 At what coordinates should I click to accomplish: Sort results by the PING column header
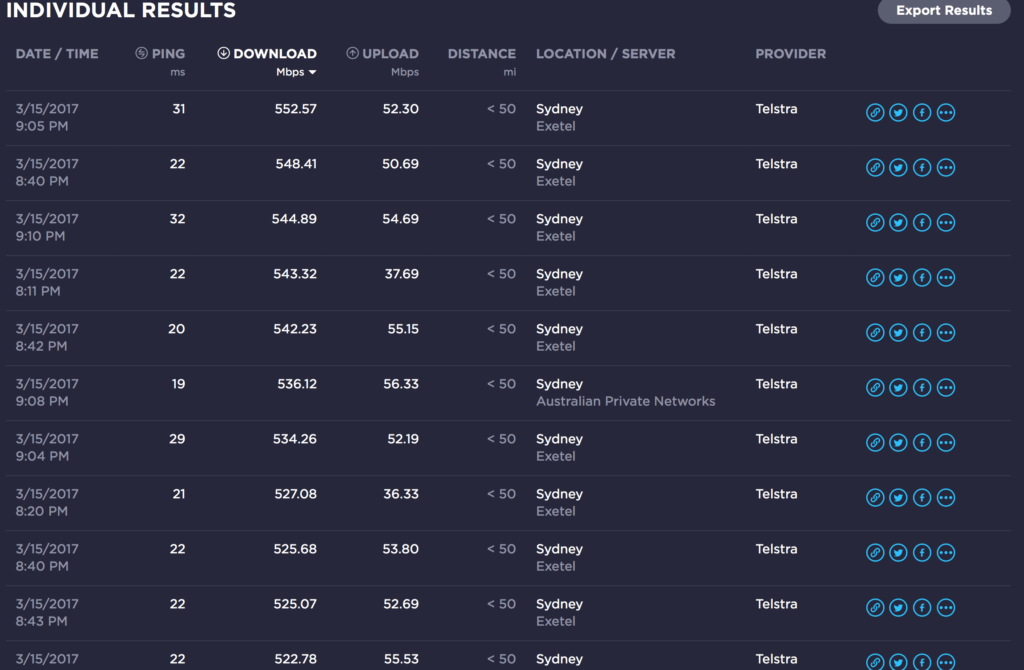click(161, 54)
